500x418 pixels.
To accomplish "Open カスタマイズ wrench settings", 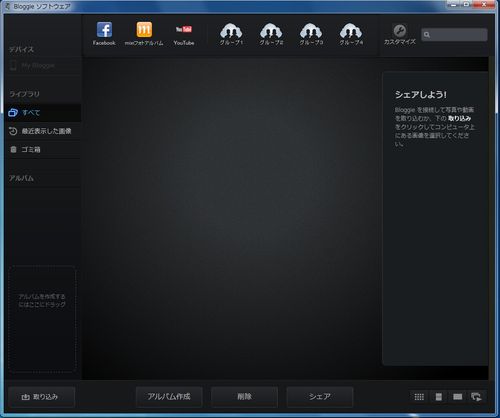I will click(400, 31).
